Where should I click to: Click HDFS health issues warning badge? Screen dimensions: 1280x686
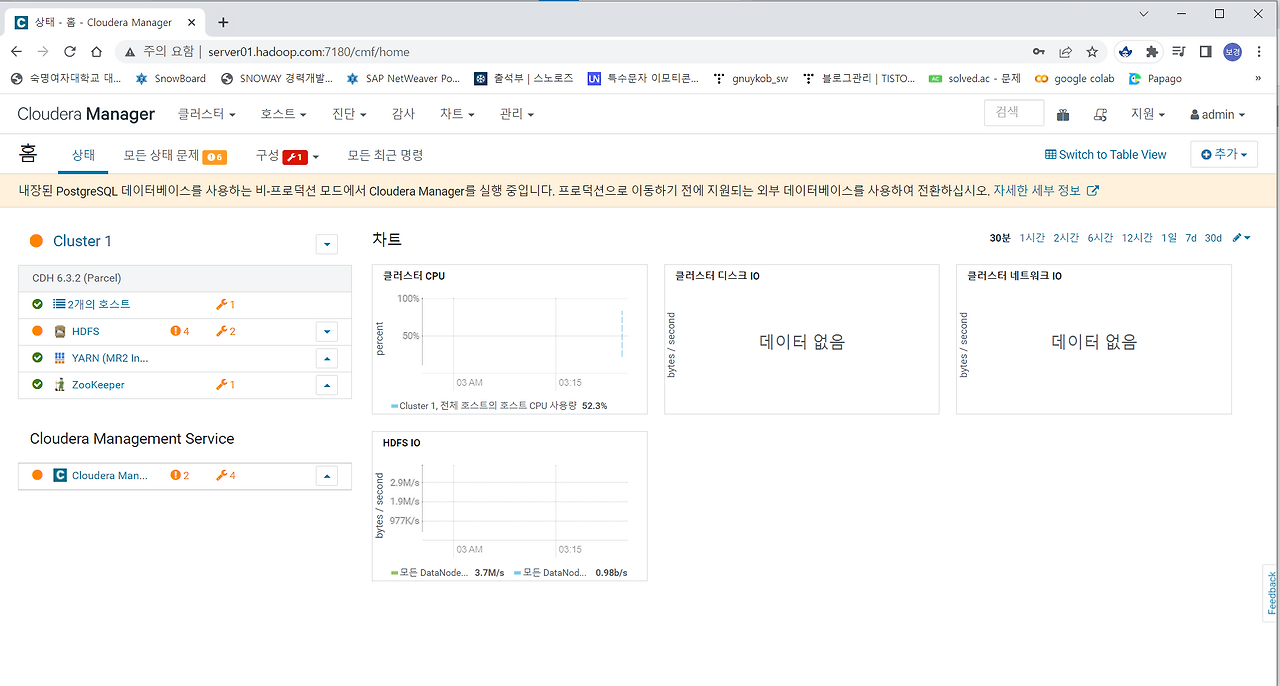[x=180, y=331]
